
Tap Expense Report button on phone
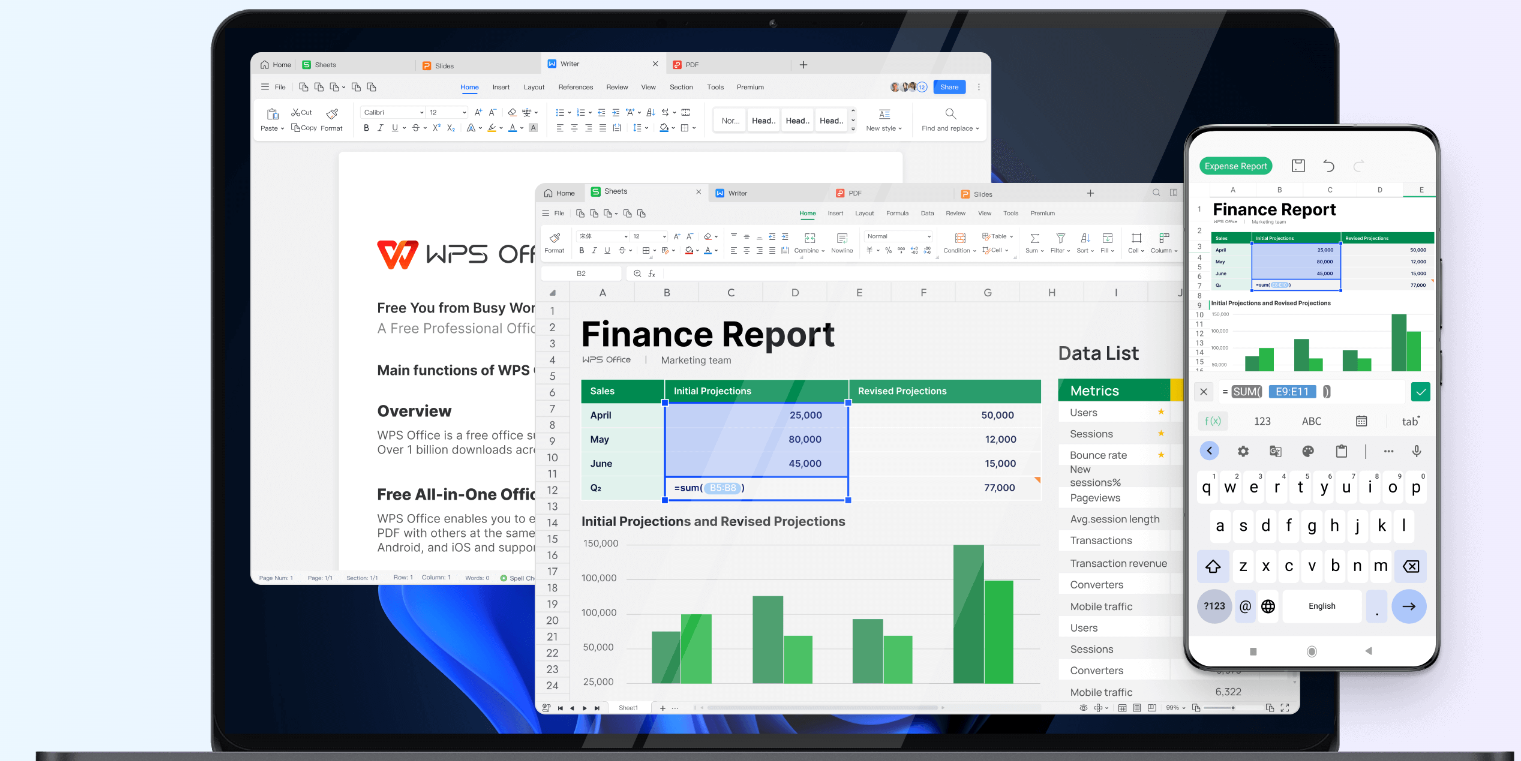click(1235, 166)
